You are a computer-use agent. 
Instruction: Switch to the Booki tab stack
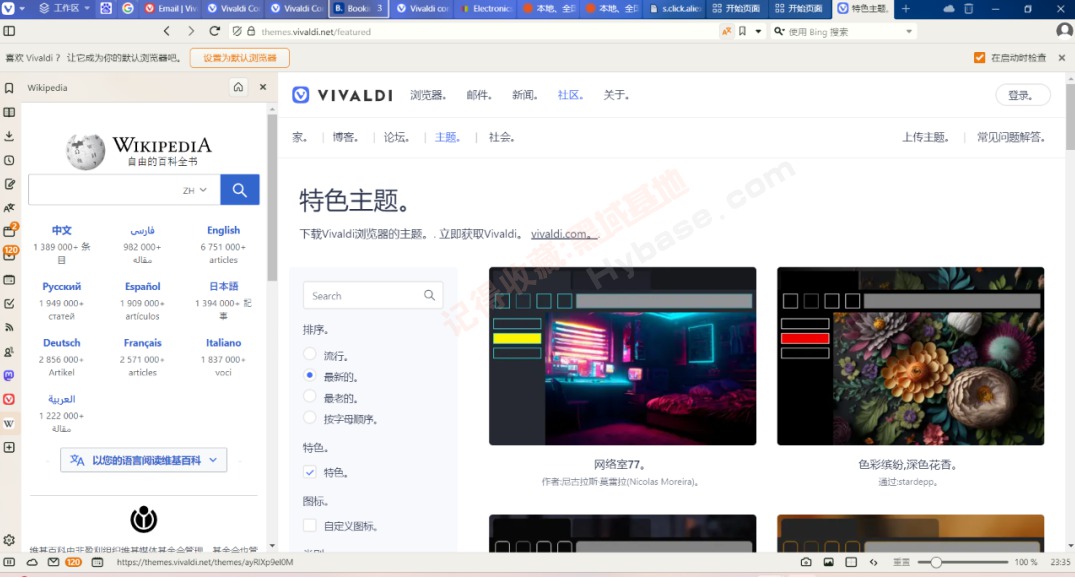pyautogui.click(x=359, y=9)
